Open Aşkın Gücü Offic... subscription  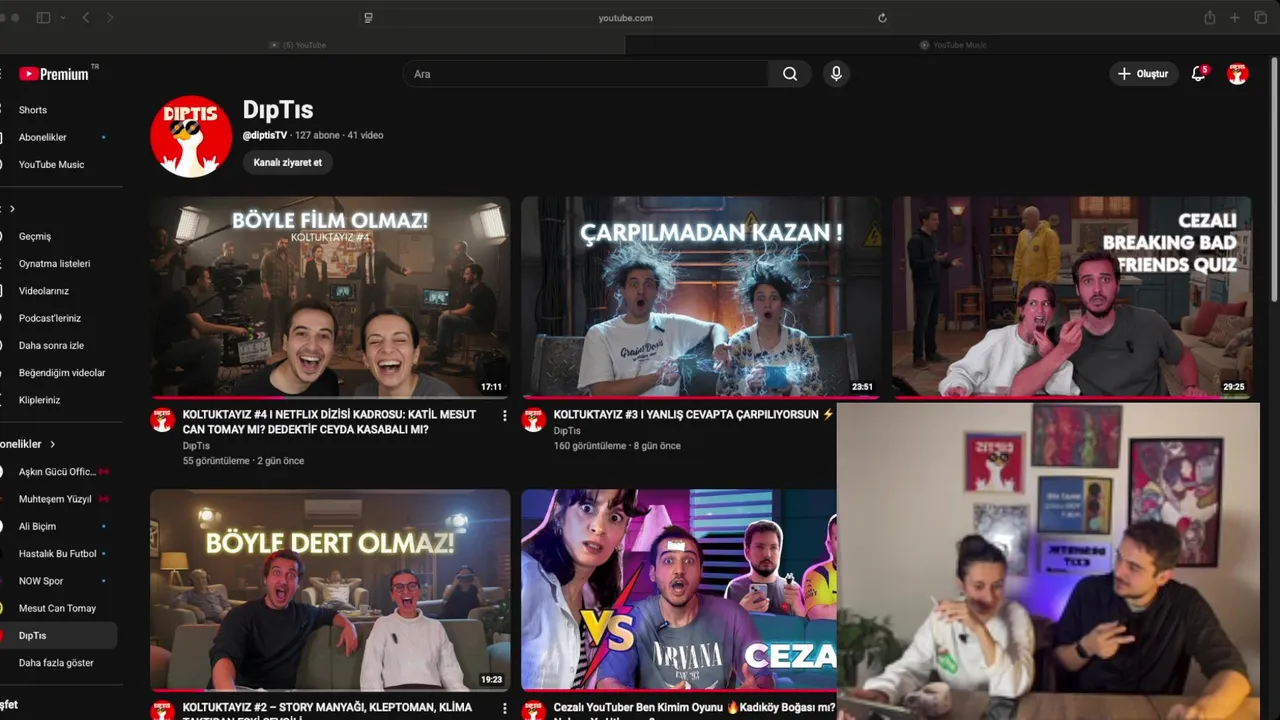pyautogui.click(x=57, y=472)
